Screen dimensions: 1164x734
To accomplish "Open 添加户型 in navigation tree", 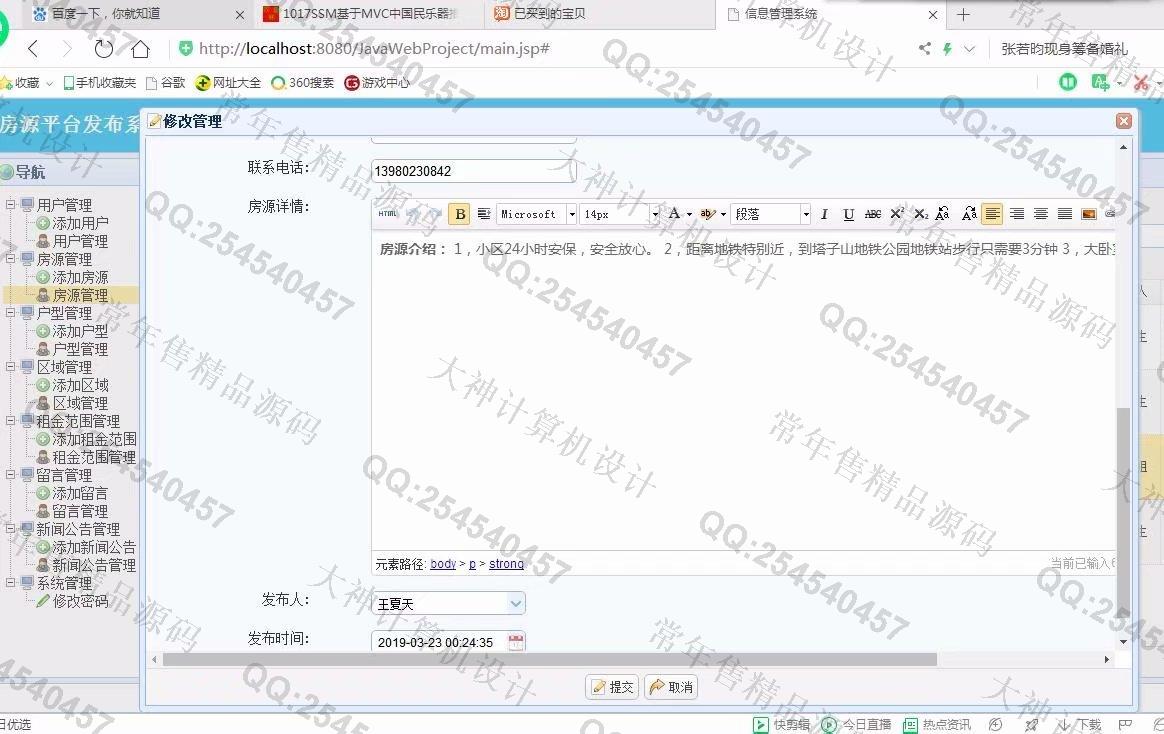I will tap(80, 331).
